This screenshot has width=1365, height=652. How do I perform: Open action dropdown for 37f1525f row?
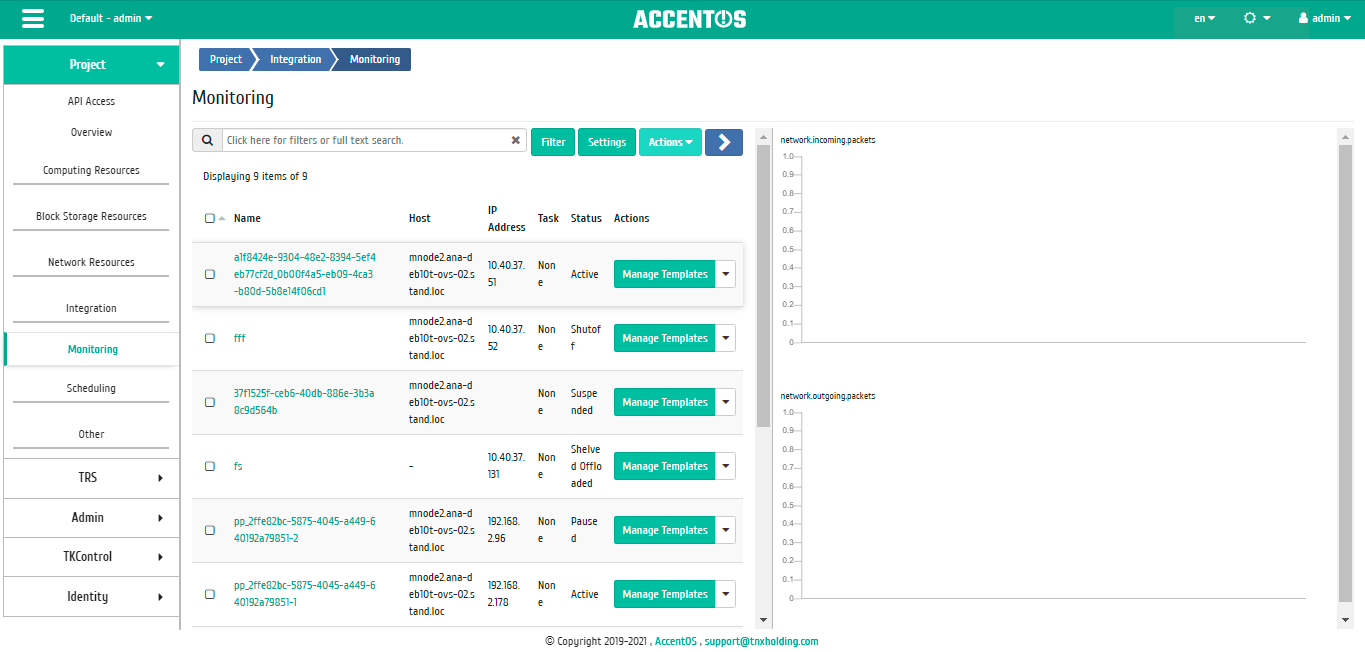coord(726,402)
